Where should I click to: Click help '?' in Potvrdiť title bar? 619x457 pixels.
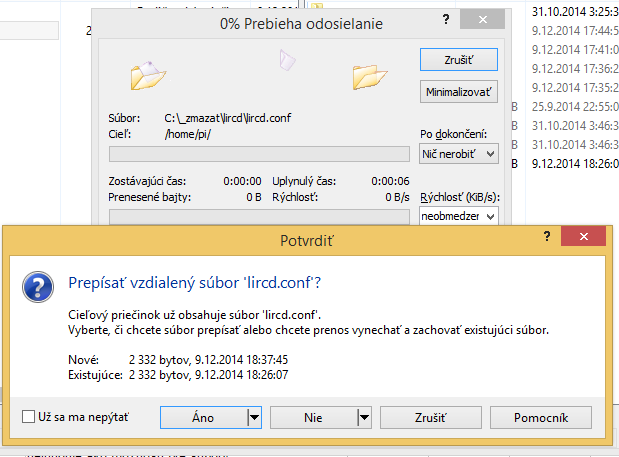point(546,237)
